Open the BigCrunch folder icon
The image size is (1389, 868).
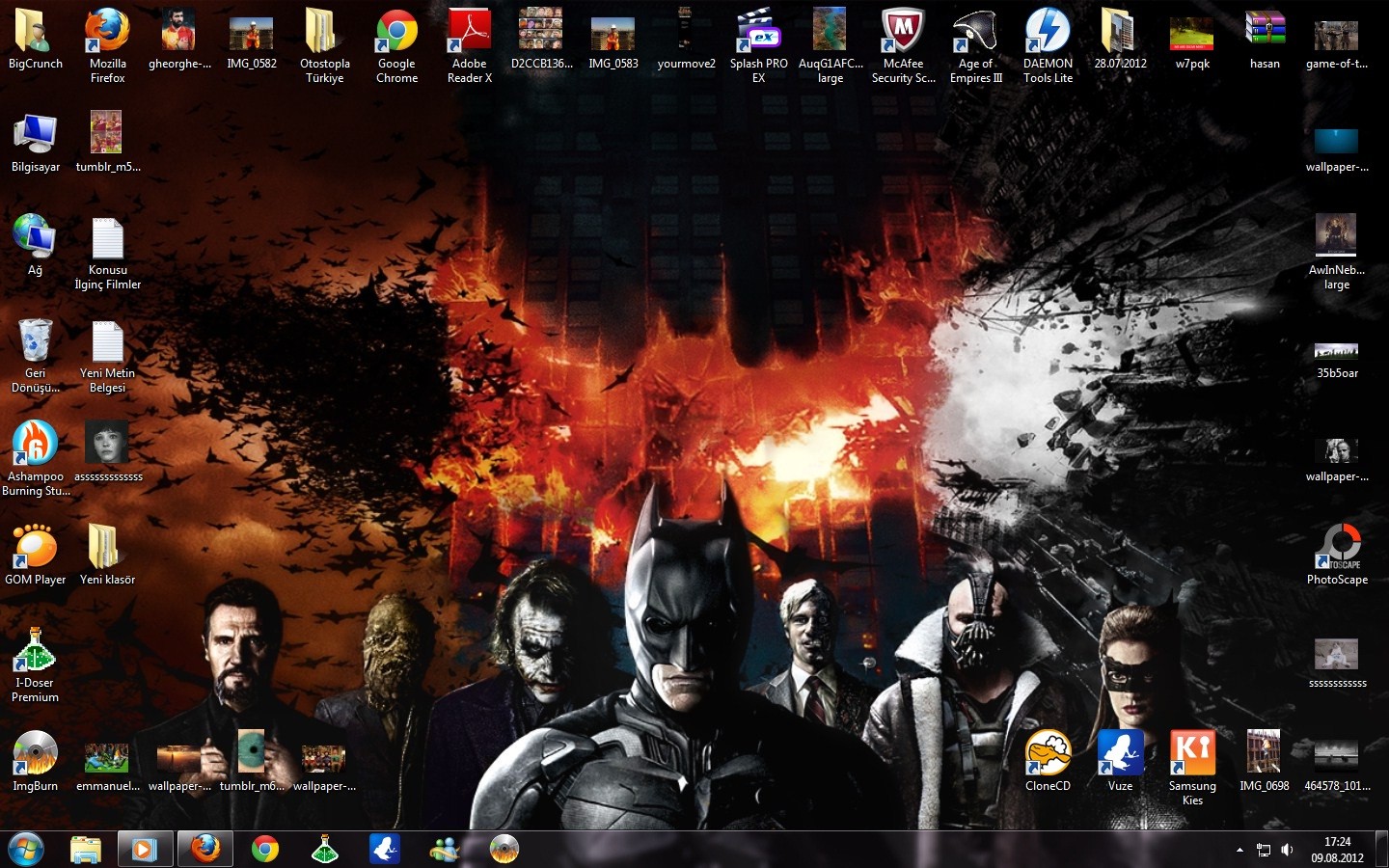coord(35,31)
